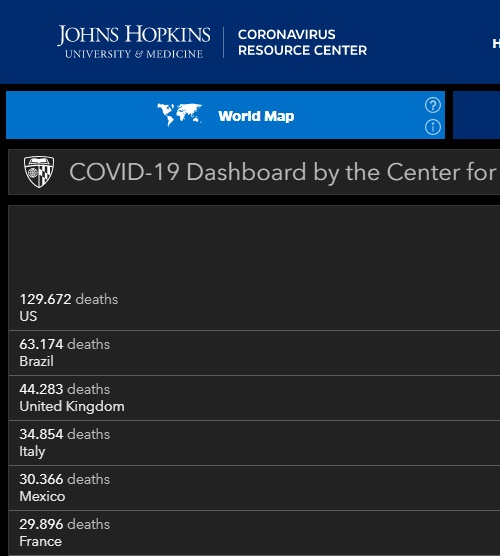
Task: Click the 44.283 deaths figure
Action: [x=65, y=389]
